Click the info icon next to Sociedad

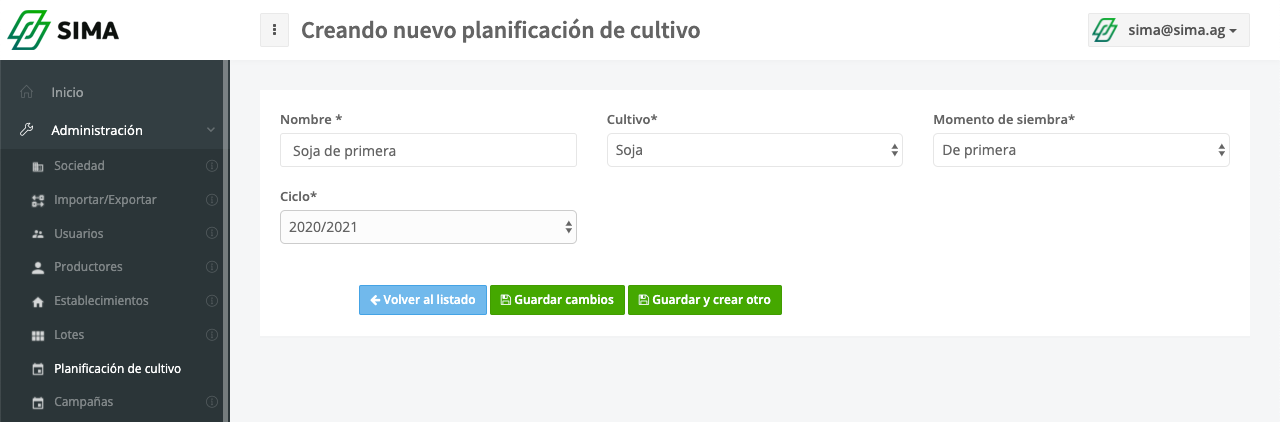[211, 166]
